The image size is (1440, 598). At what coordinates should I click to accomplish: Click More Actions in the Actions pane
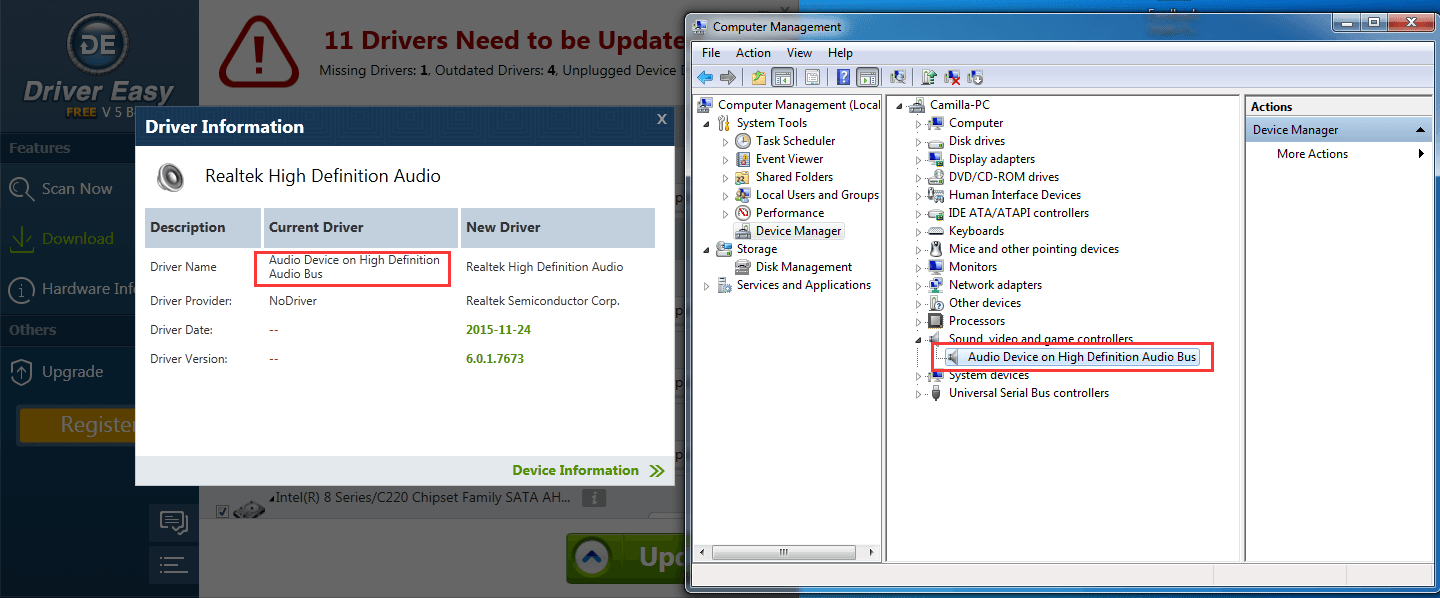pyautogui.click(x=1312, y=154)
